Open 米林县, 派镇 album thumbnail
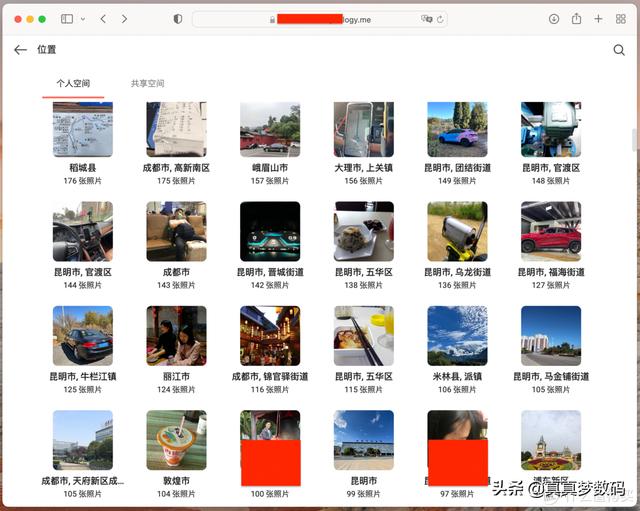This screenshot has width=640, height=511. tap(458, 336)
